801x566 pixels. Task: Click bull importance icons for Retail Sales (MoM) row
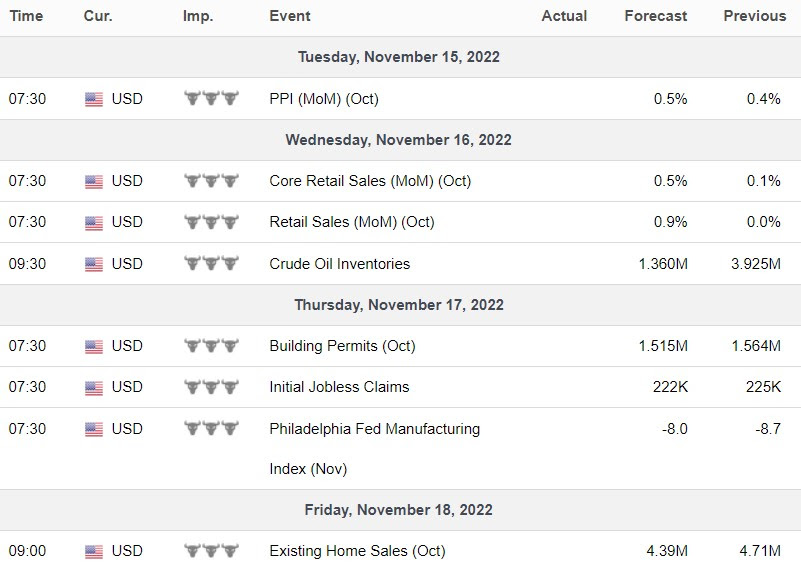pyautogui.click(x=211, y=222)
